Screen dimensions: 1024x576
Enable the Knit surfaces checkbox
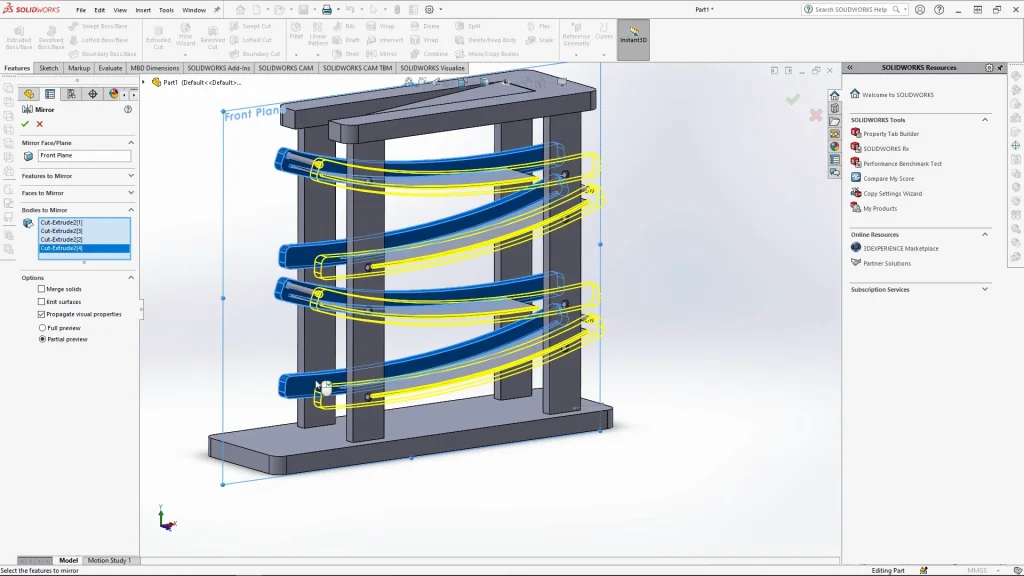(42, 301)
